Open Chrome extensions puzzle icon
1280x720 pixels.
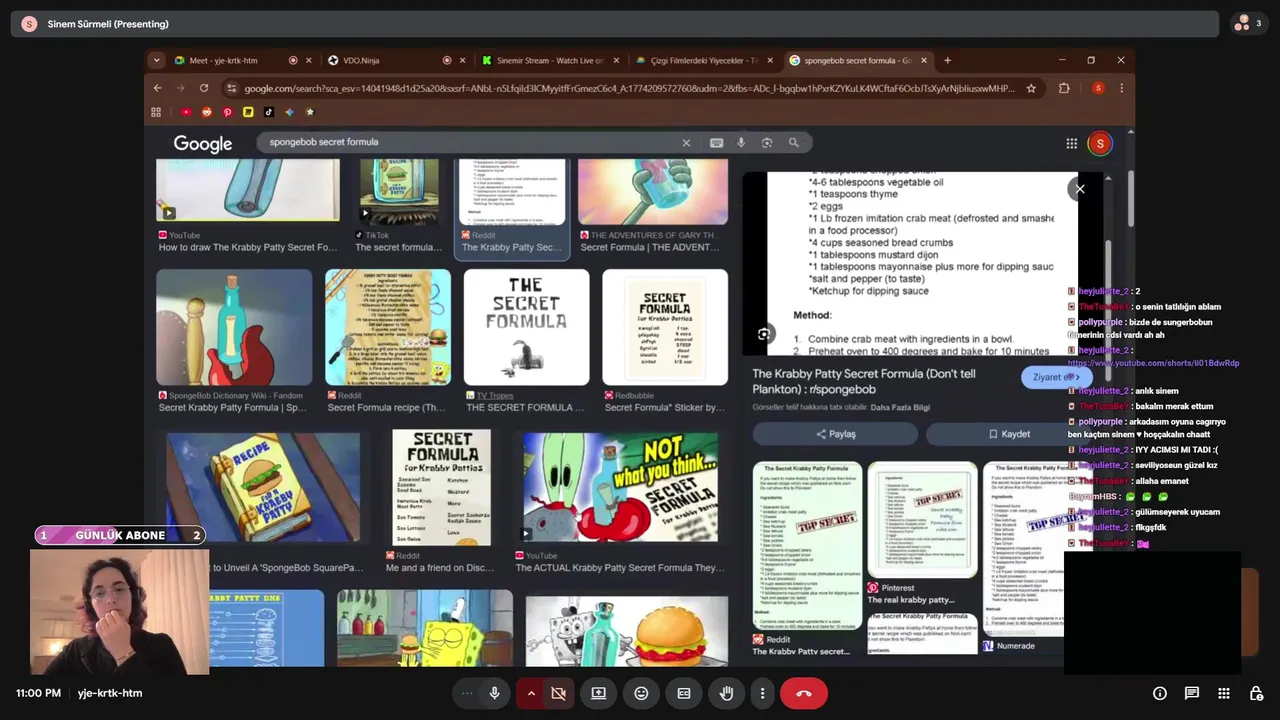[1064, 88]
